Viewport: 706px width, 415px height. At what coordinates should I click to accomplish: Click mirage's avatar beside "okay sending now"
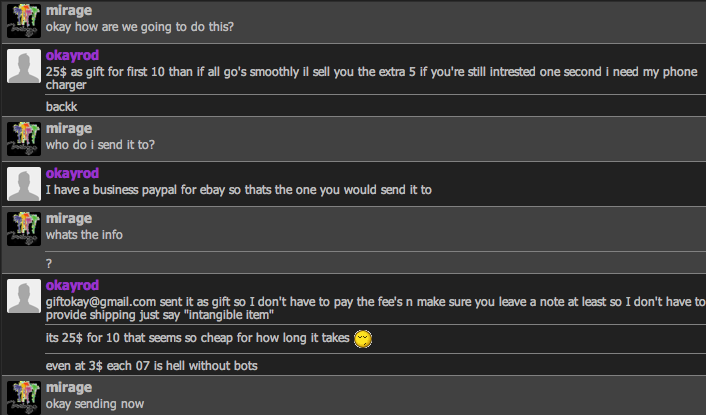23,396
